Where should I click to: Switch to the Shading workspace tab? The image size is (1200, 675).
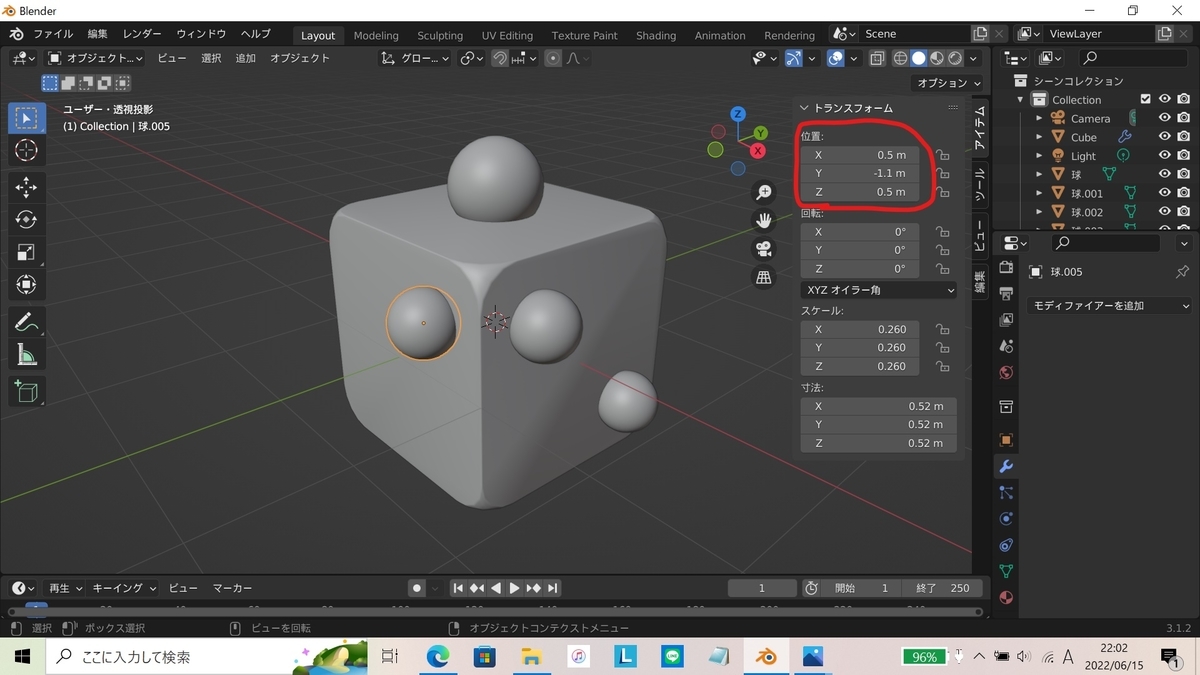(656, 35)
